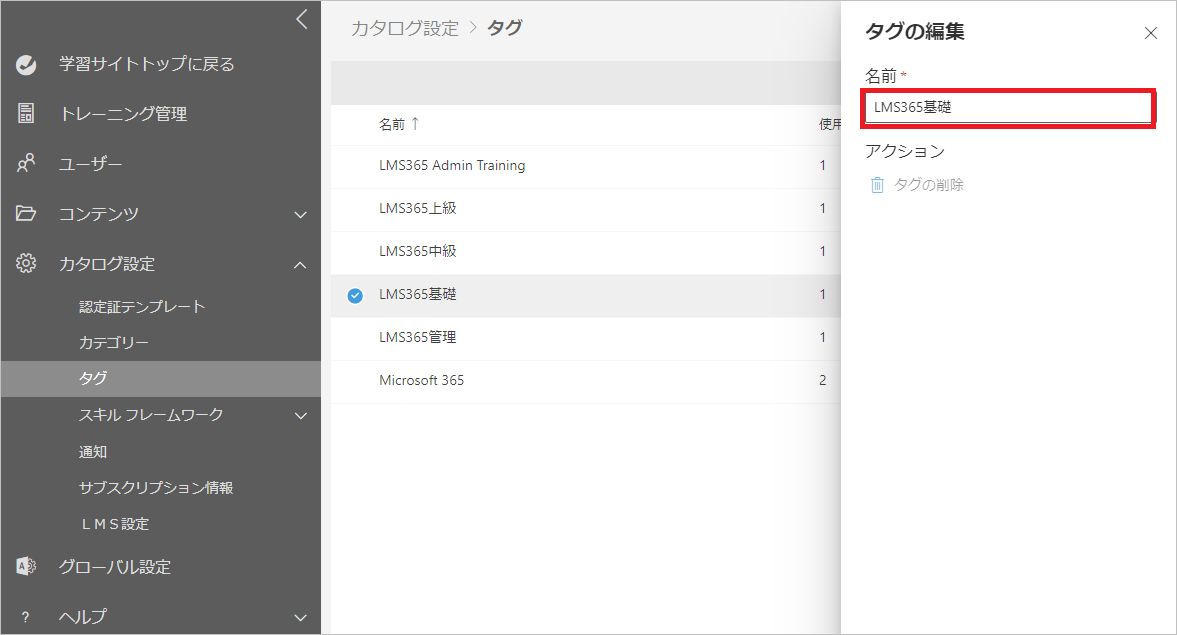1177x635 pixels.
Task: Click カタログ設定 in the breadcrumb
Action: click(405, 29)
